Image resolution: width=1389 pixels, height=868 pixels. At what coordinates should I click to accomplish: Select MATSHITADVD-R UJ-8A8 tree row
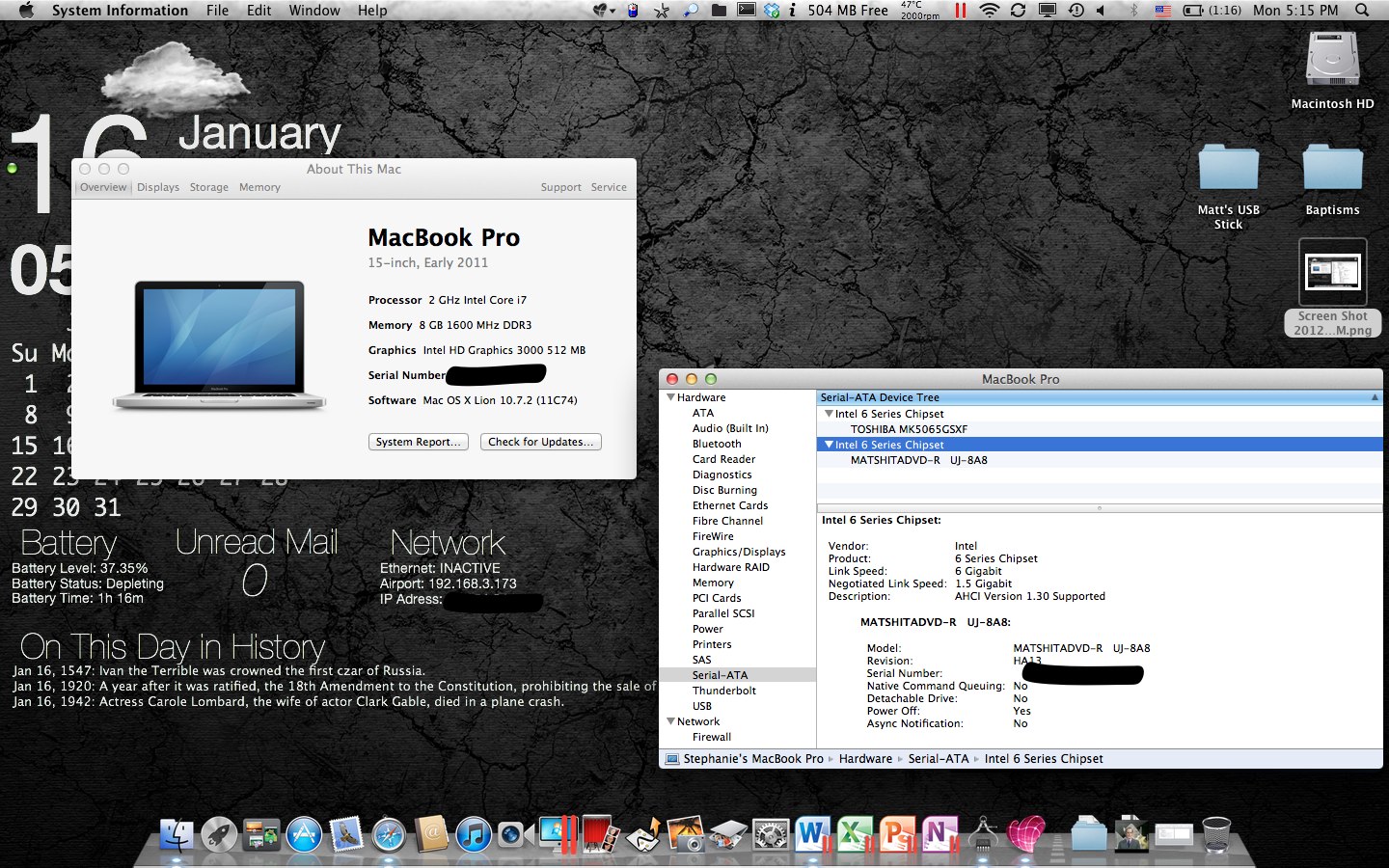[1100, 460]
